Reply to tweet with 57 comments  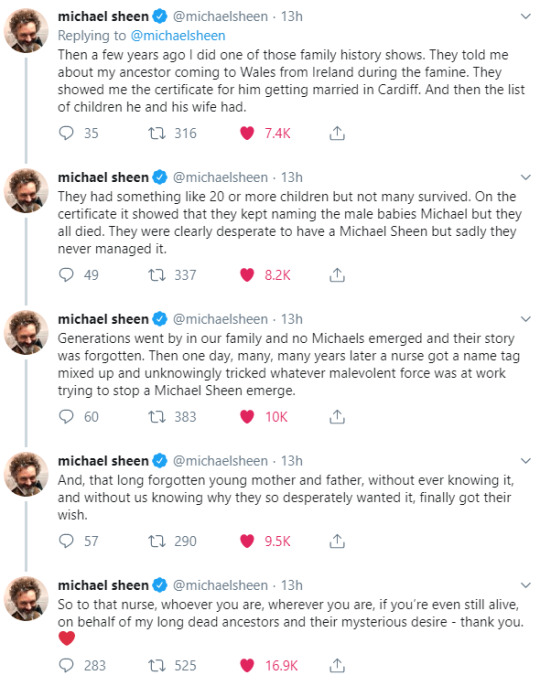66,541
